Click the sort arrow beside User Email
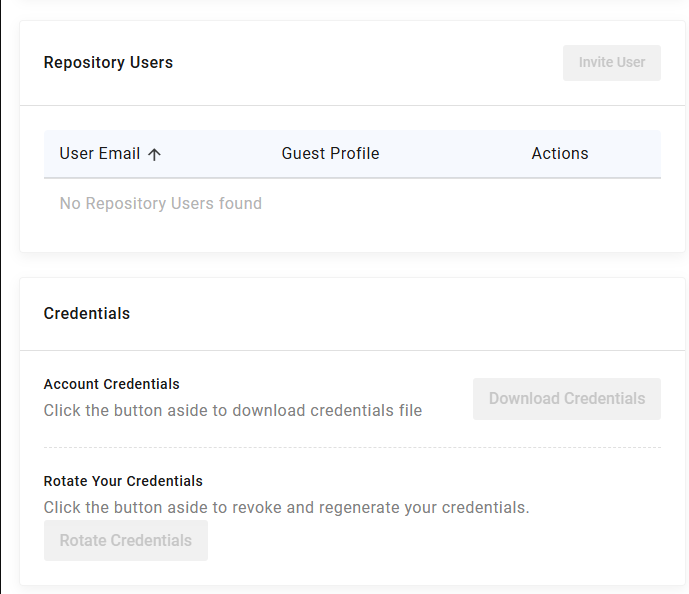 tap(154, 154)
